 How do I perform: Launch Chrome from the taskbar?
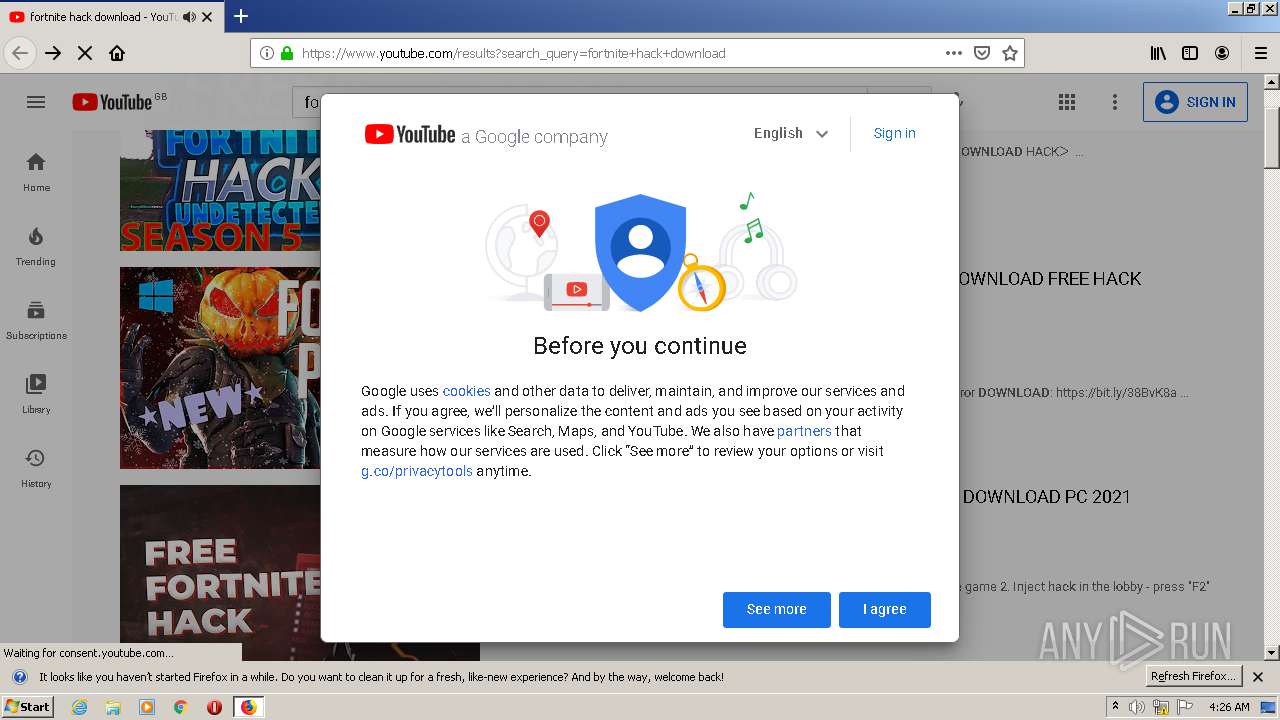(x=181, y=707)
